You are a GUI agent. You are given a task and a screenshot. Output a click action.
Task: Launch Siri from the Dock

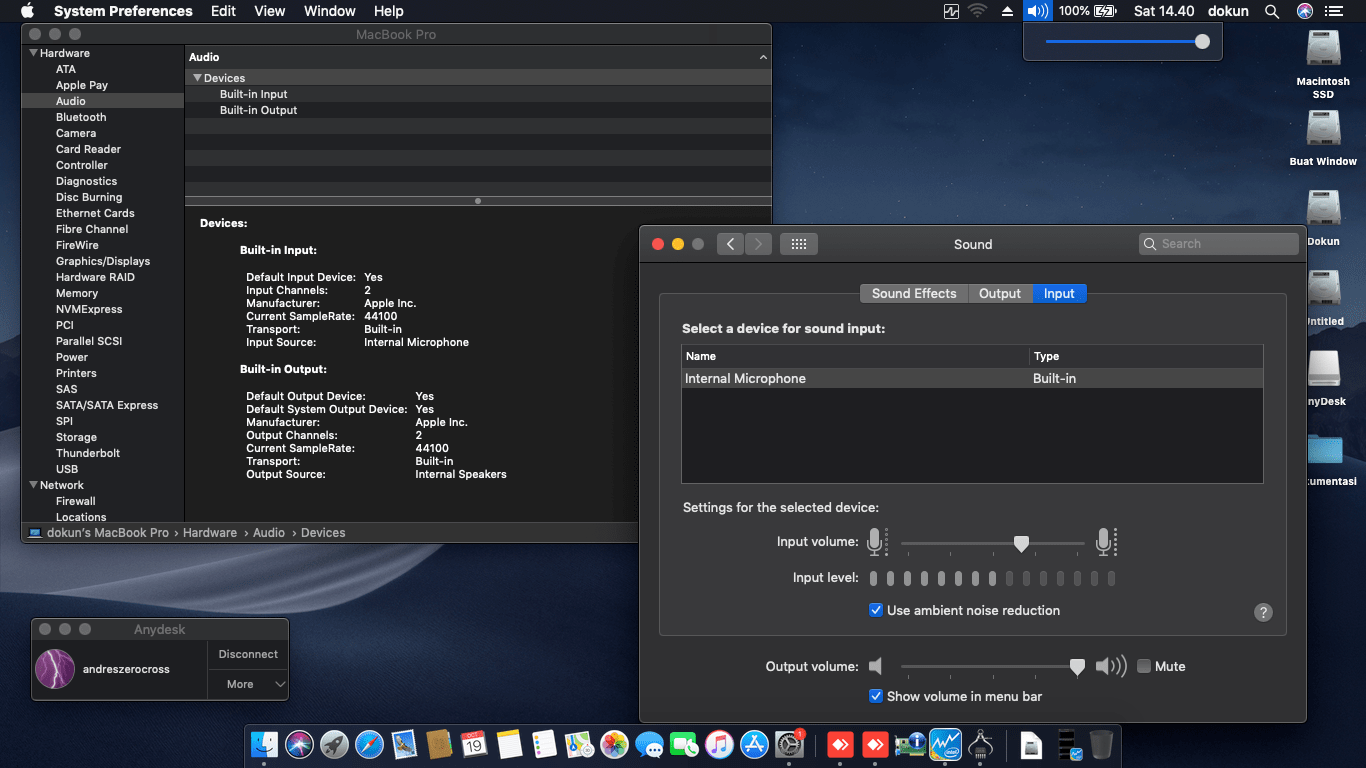[x=300, y=744]
